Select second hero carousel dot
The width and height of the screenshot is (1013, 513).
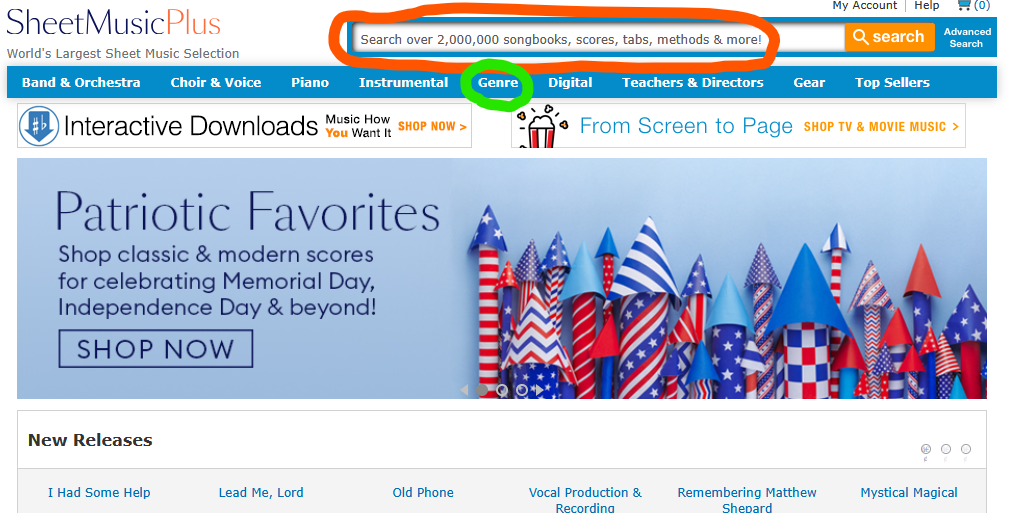502,390
